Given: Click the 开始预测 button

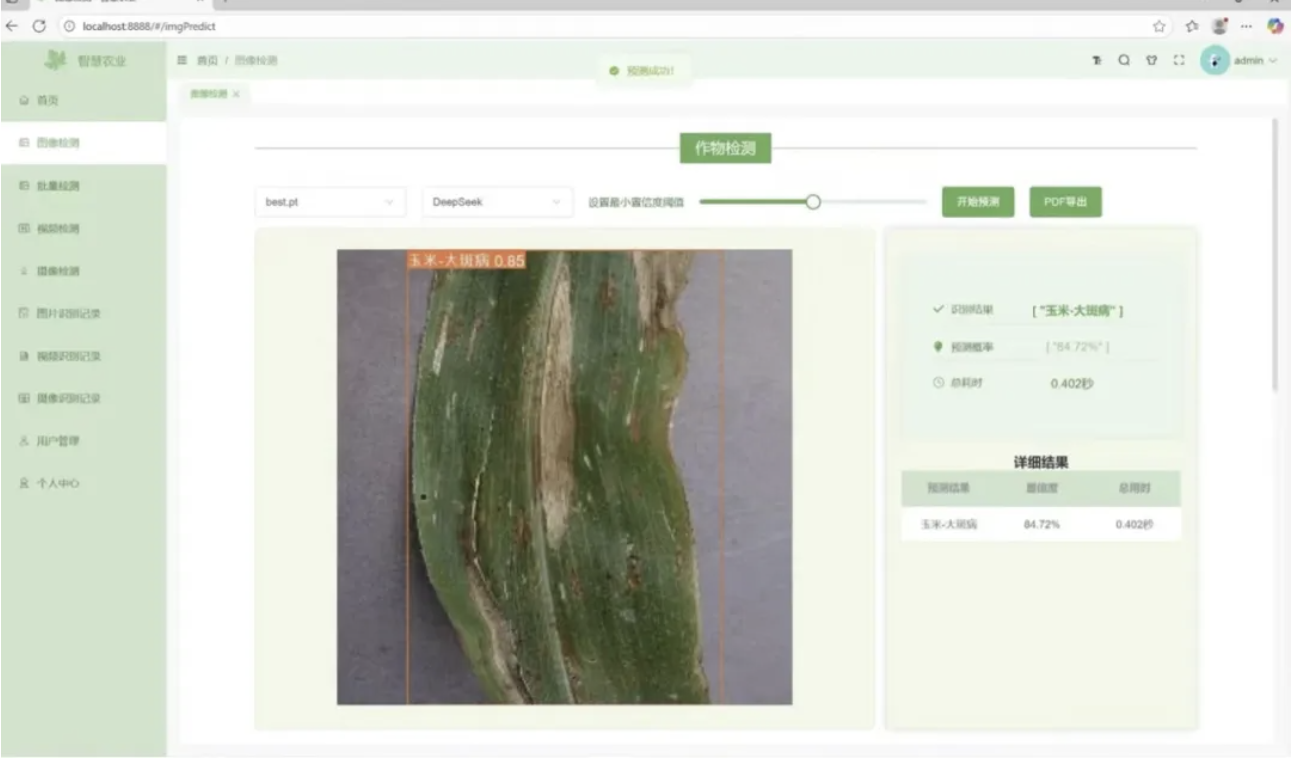Looking at the screenshot, I should click(977, 202).
